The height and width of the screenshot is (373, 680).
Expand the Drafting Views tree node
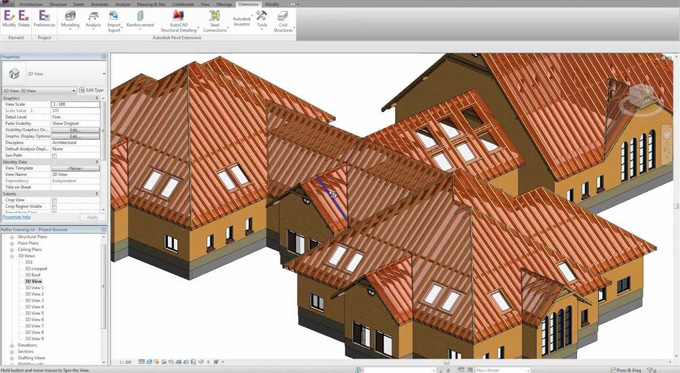(x=12, y=358)
